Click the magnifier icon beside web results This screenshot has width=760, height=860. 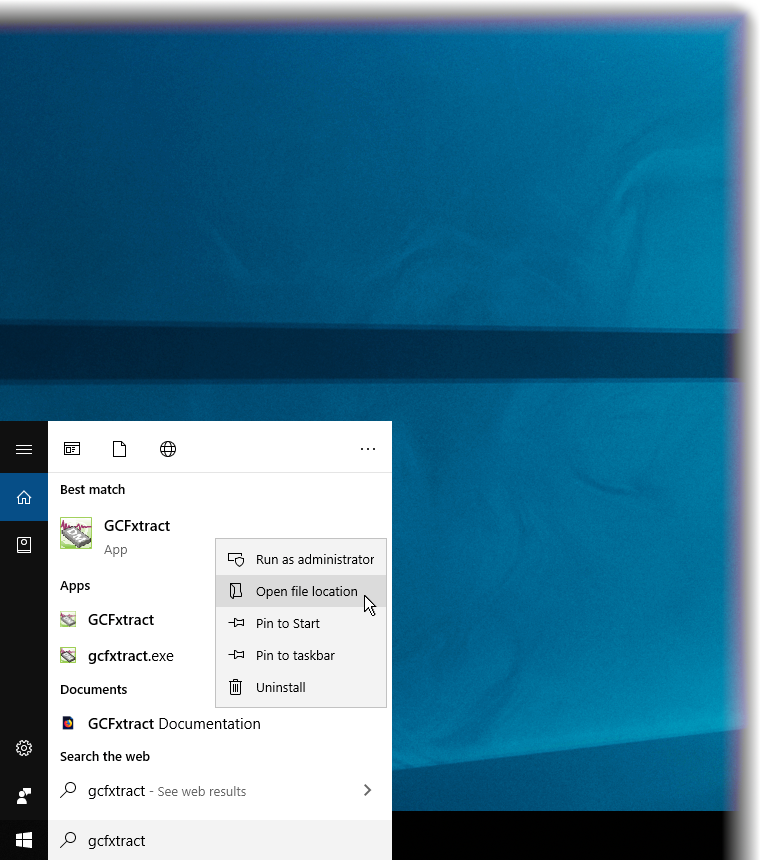coord(68,790)
